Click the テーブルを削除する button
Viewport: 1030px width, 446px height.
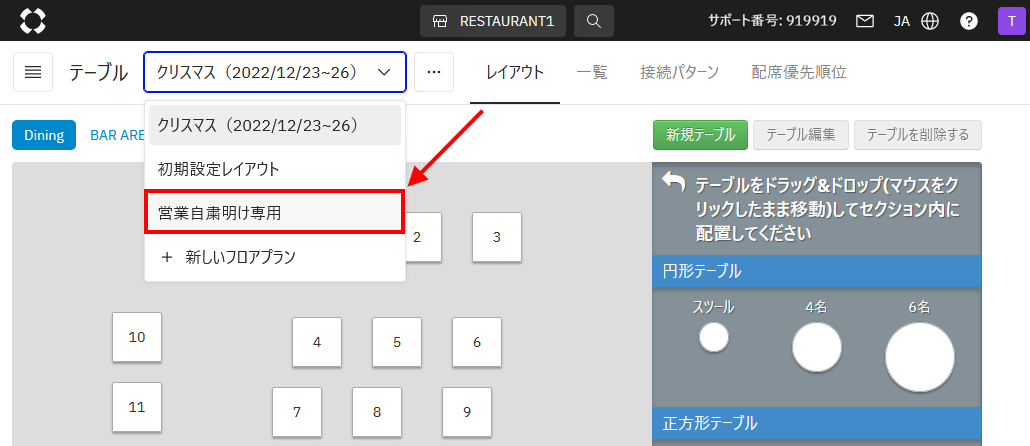[x=918, y=135]
